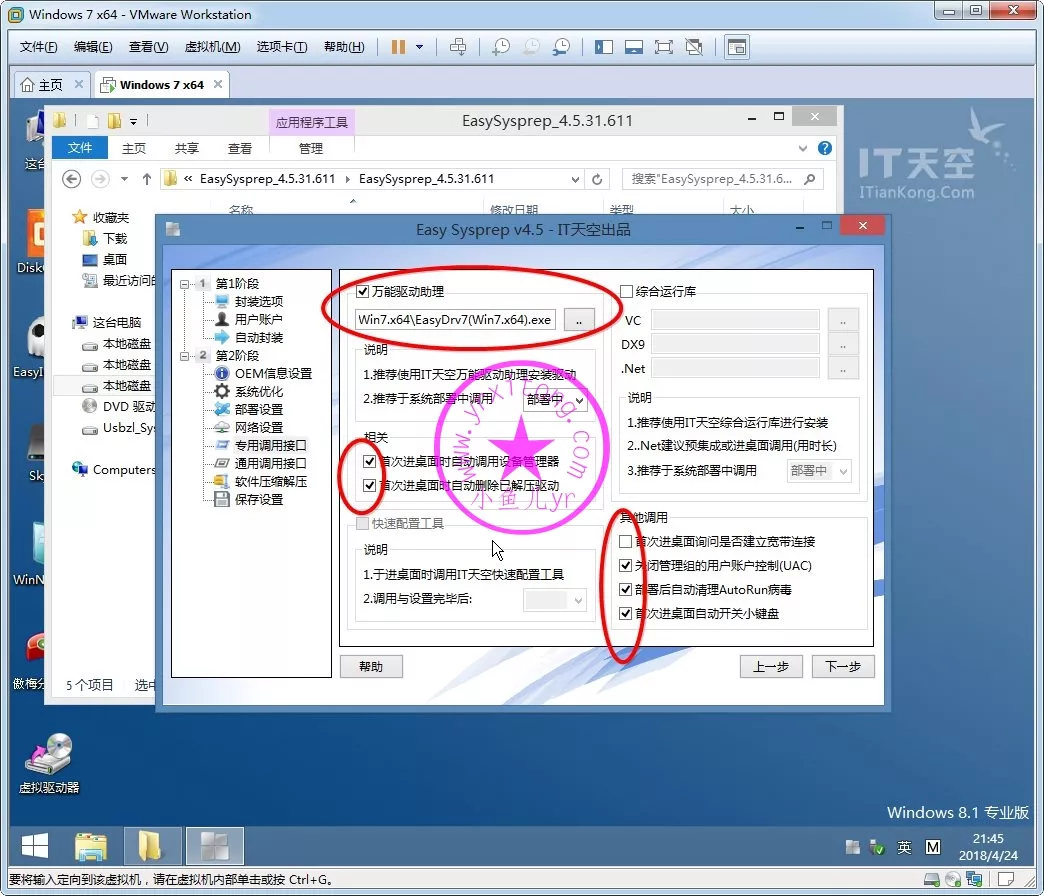Click the EasyDrv7 driver path input field
The image size is (1044, 896).
coord(456,320)
